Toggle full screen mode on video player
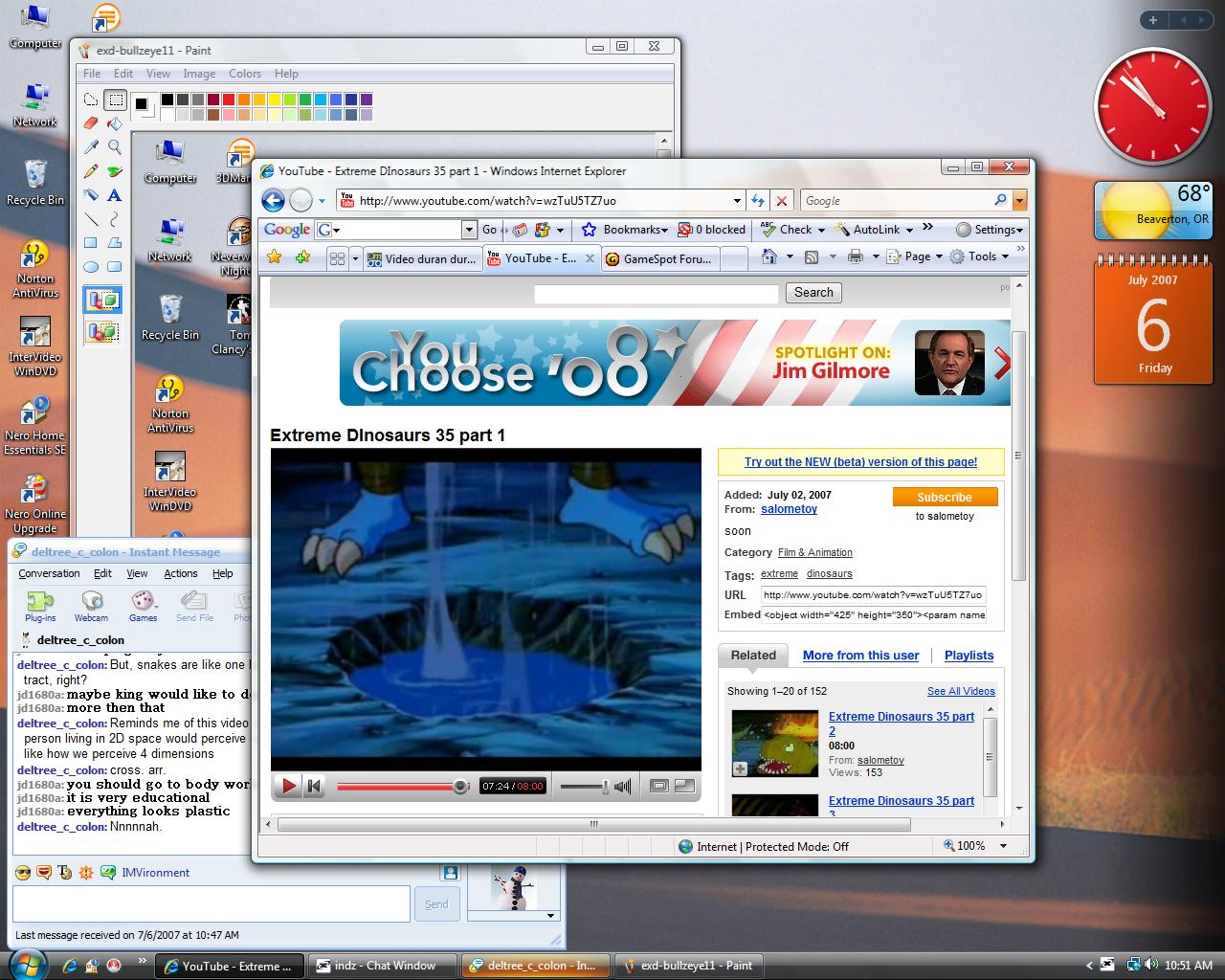The height and width of the screenshot is (980, 1225). (x=684, y=786)
